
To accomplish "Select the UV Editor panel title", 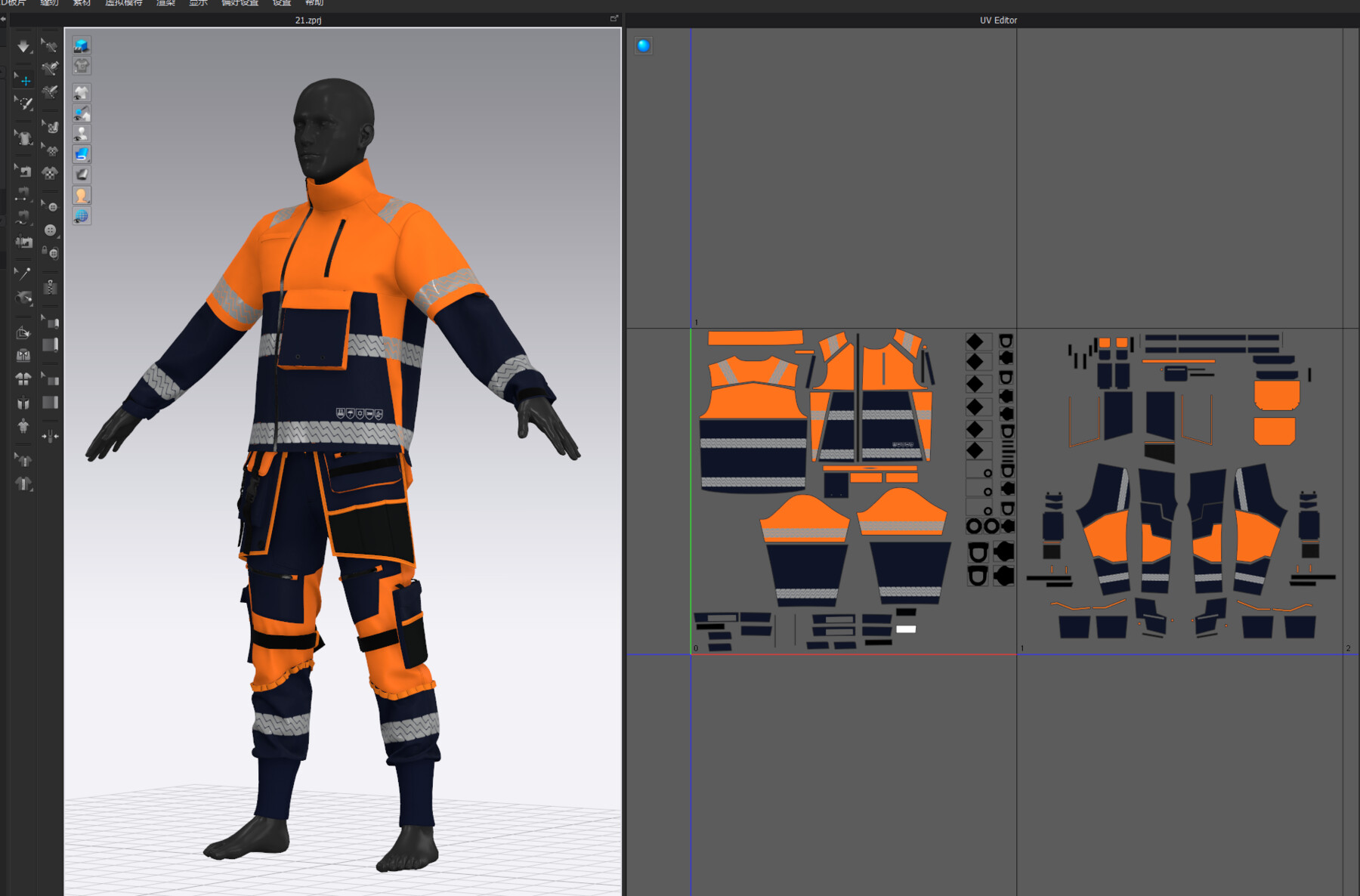I will (x=998, y=20).
